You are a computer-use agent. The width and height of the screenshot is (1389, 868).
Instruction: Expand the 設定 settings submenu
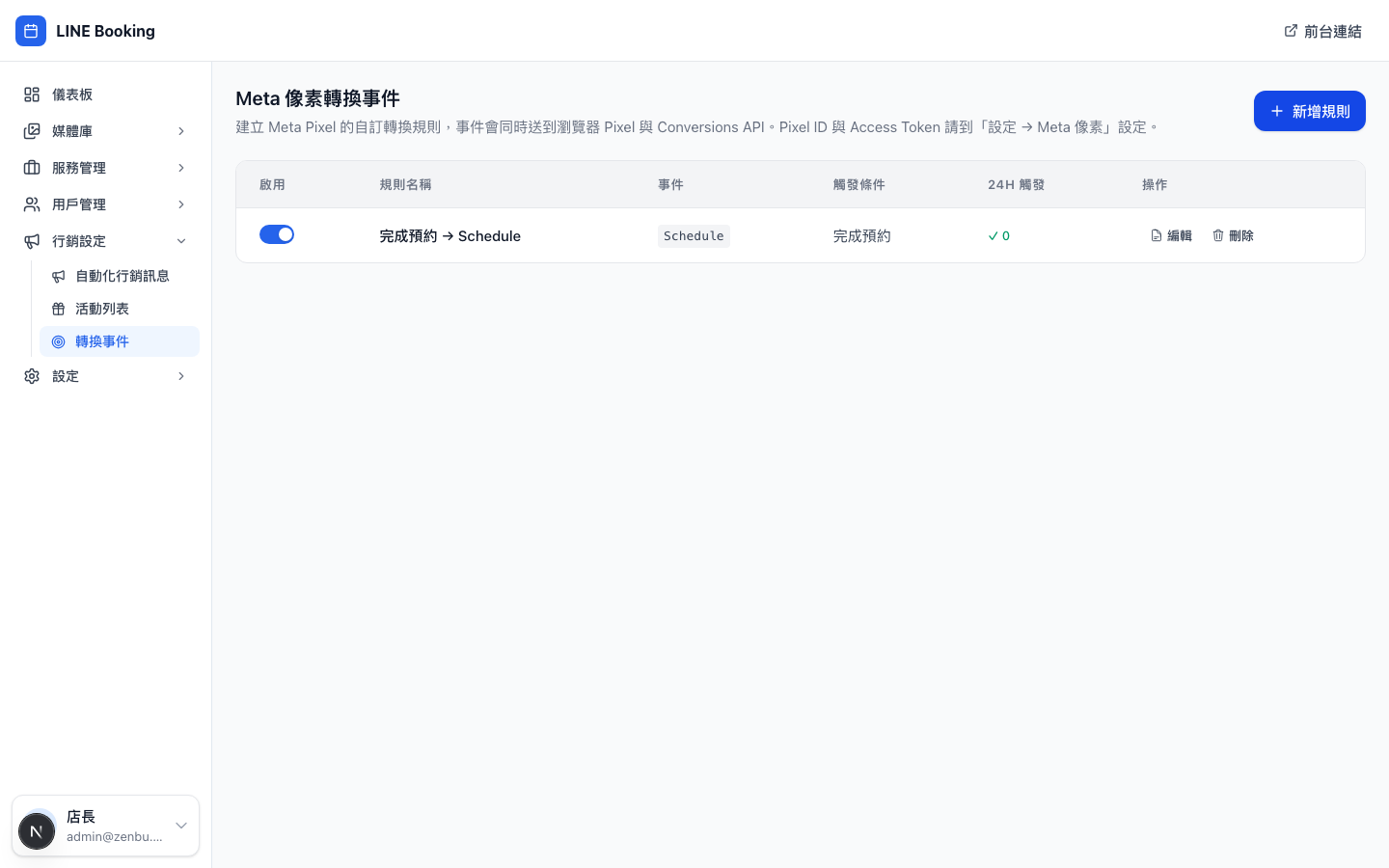[x=181, y=376]
